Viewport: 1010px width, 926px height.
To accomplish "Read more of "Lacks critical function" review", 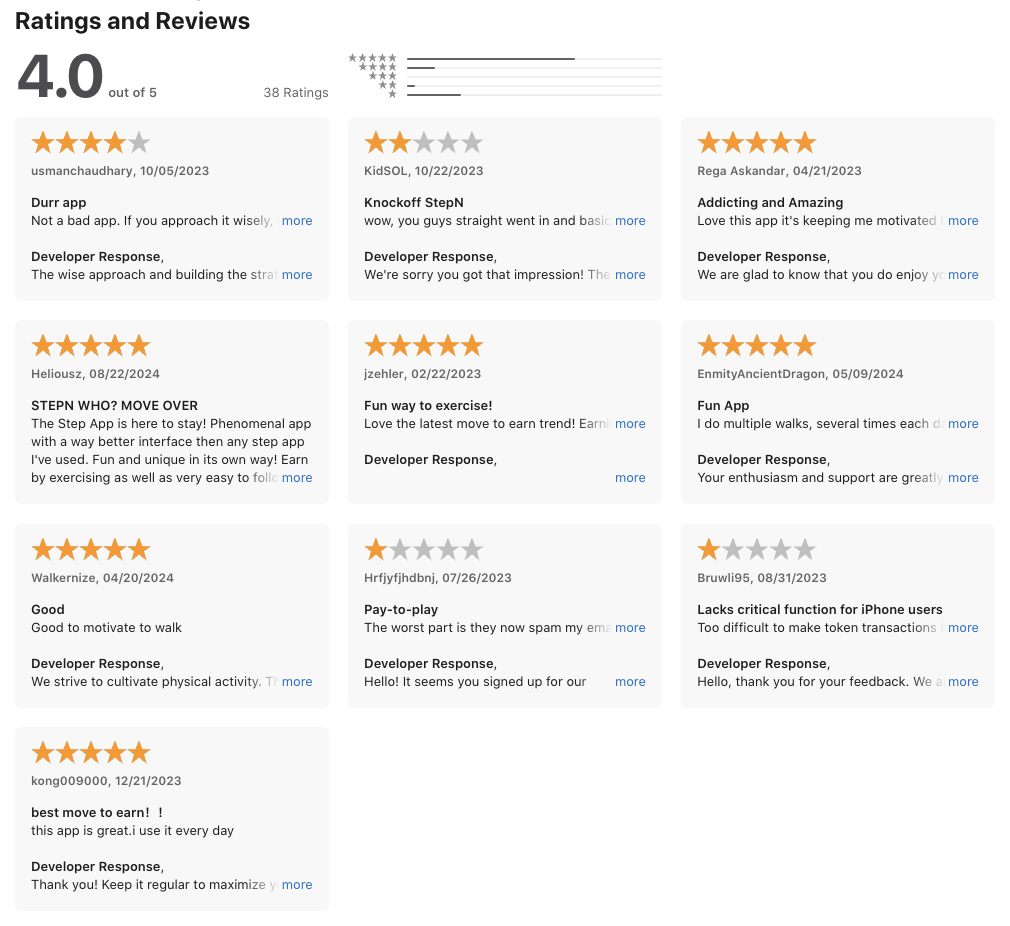I will 963,628.
